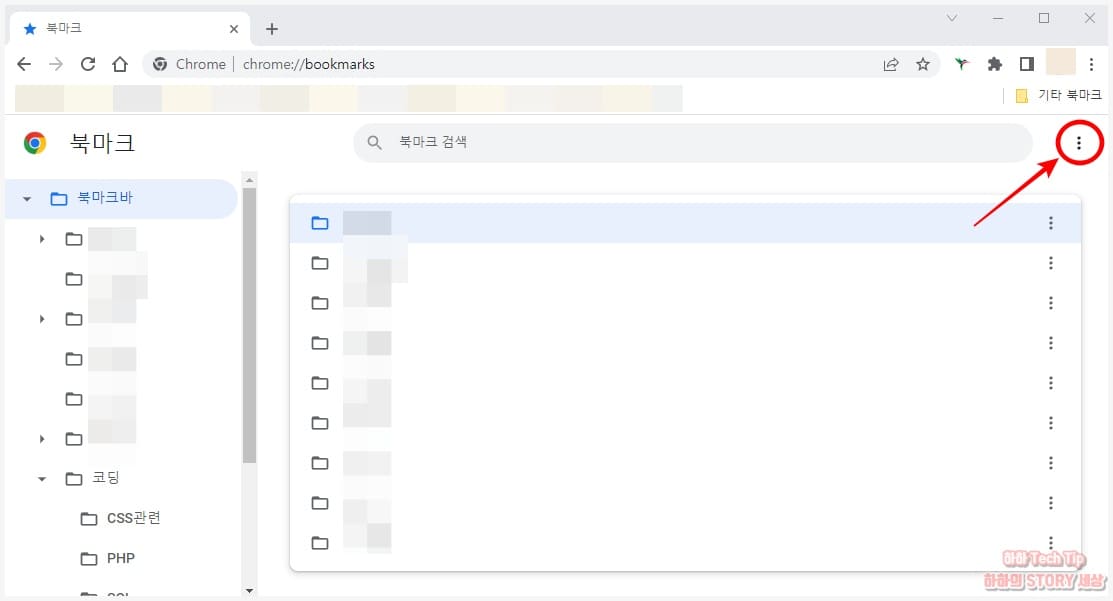Screen dimensions: 1113x601
Task: Collapse the 코딩 folder in the sidebar
Action: 41,478
